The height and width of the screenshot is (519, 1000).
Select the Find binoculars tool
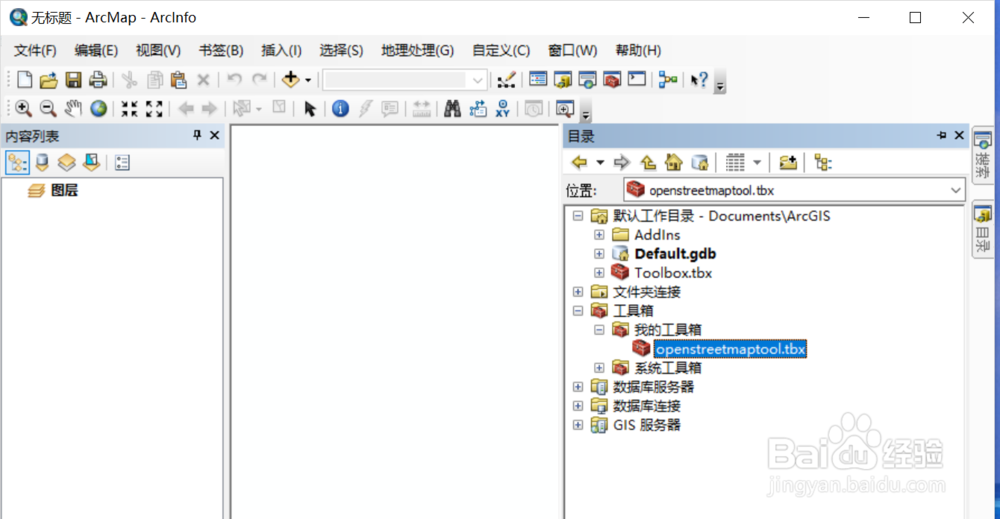click(x=452, y=108)
